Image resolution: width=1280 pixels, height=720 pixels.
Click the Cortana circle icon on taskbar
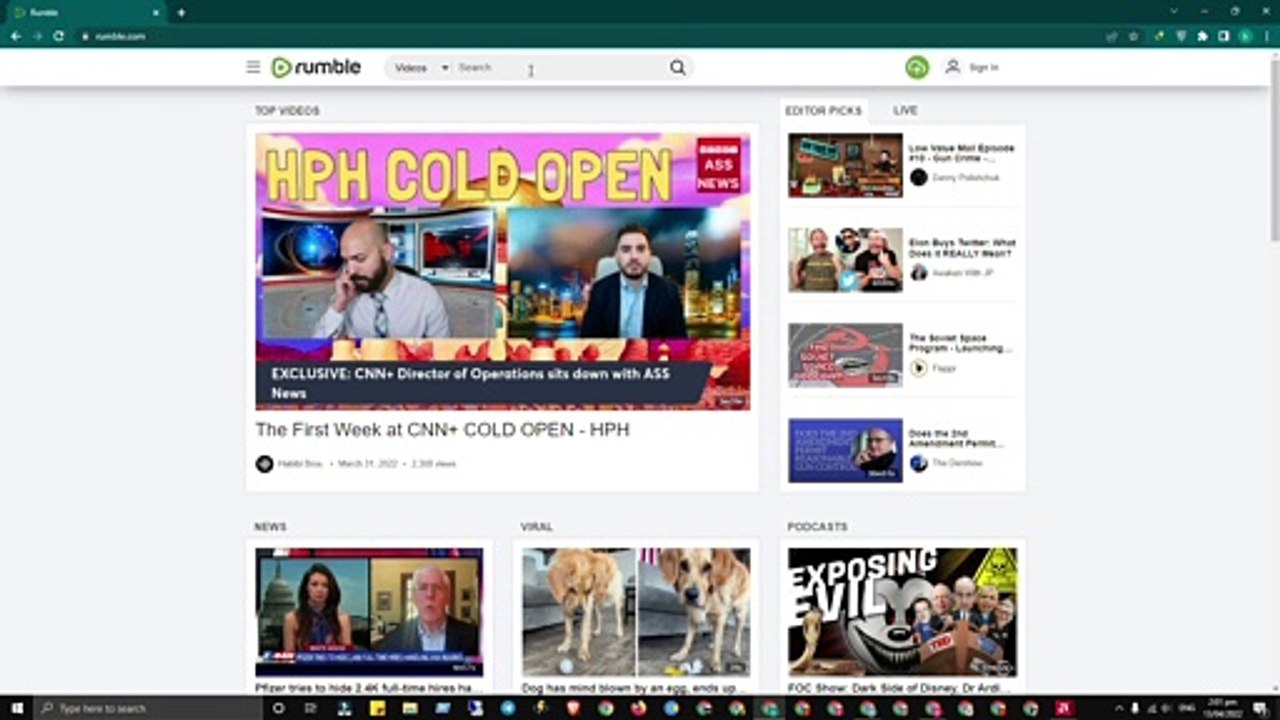pos(278,708)
